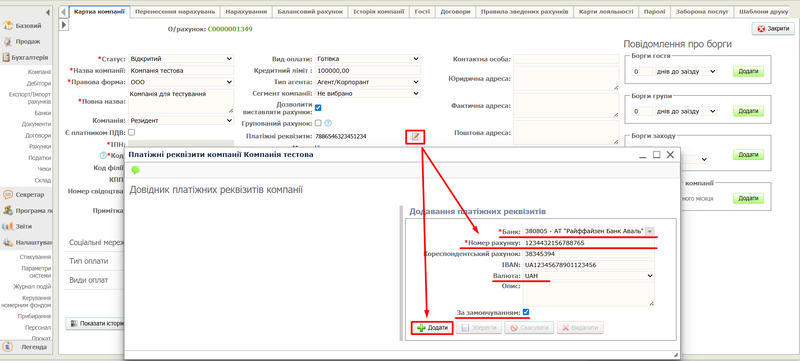The image size is (800, 361).
Task: Open the Правова форма dropdown
Action: [181, 82]
